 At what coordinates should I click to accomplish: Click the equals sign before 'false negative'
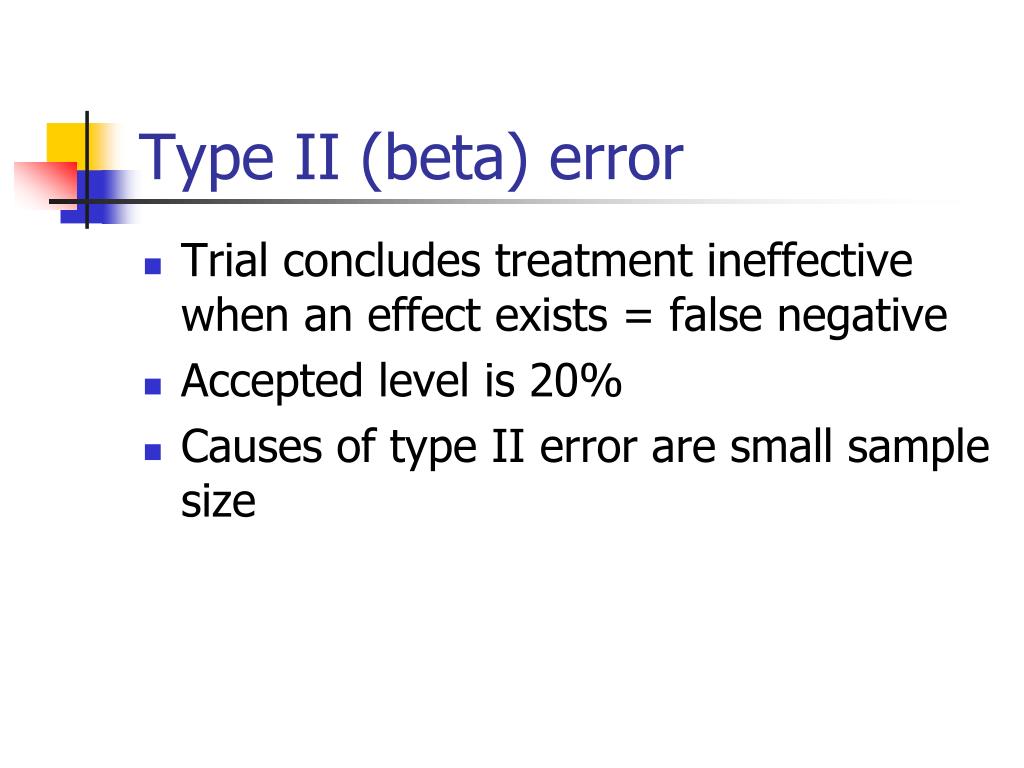point(637,317)
